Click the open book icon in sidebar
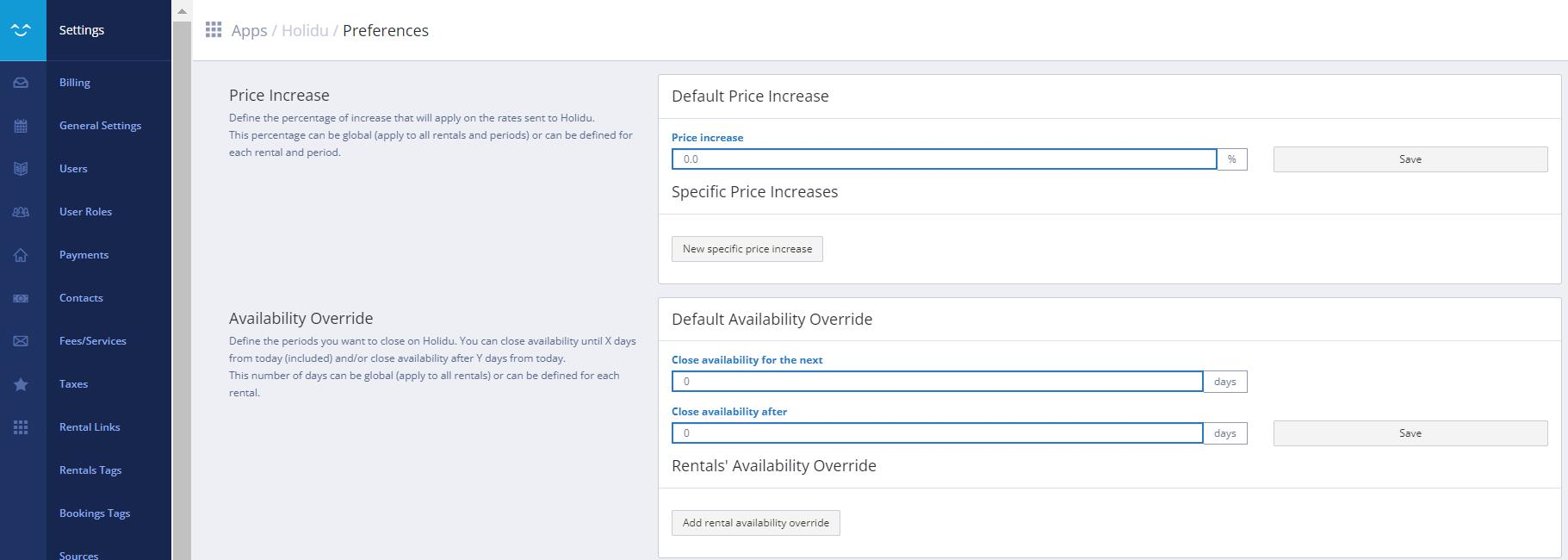This screenshot has height=560, width=1568. tap(22, 169)
